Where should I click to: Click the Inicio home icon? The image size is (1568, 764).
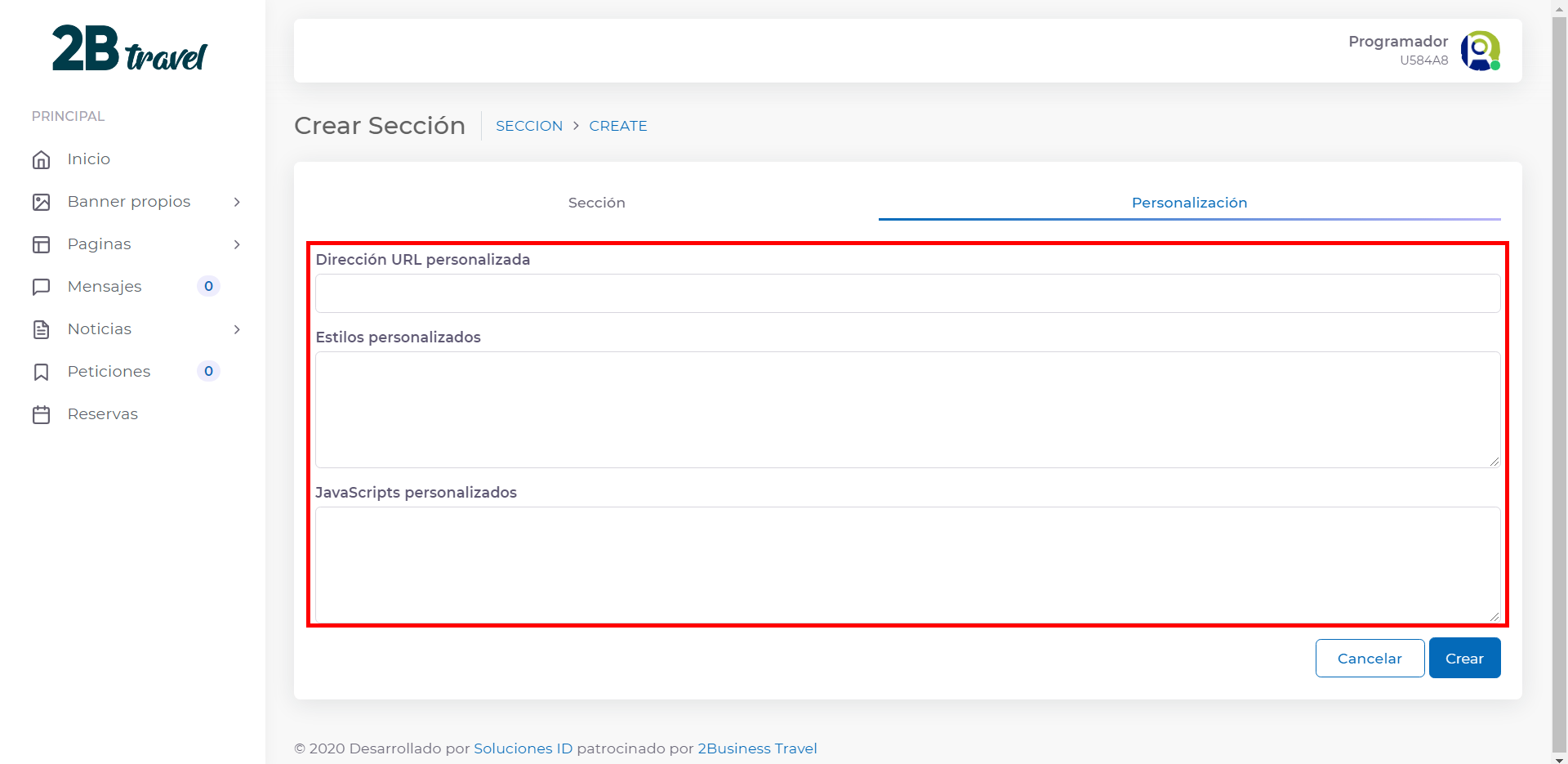(x=42, y=159)
